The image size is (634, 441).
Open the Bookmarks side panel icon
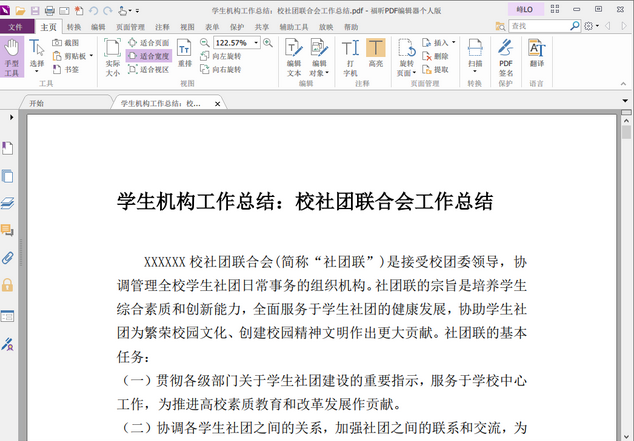[x=8, y=148]
